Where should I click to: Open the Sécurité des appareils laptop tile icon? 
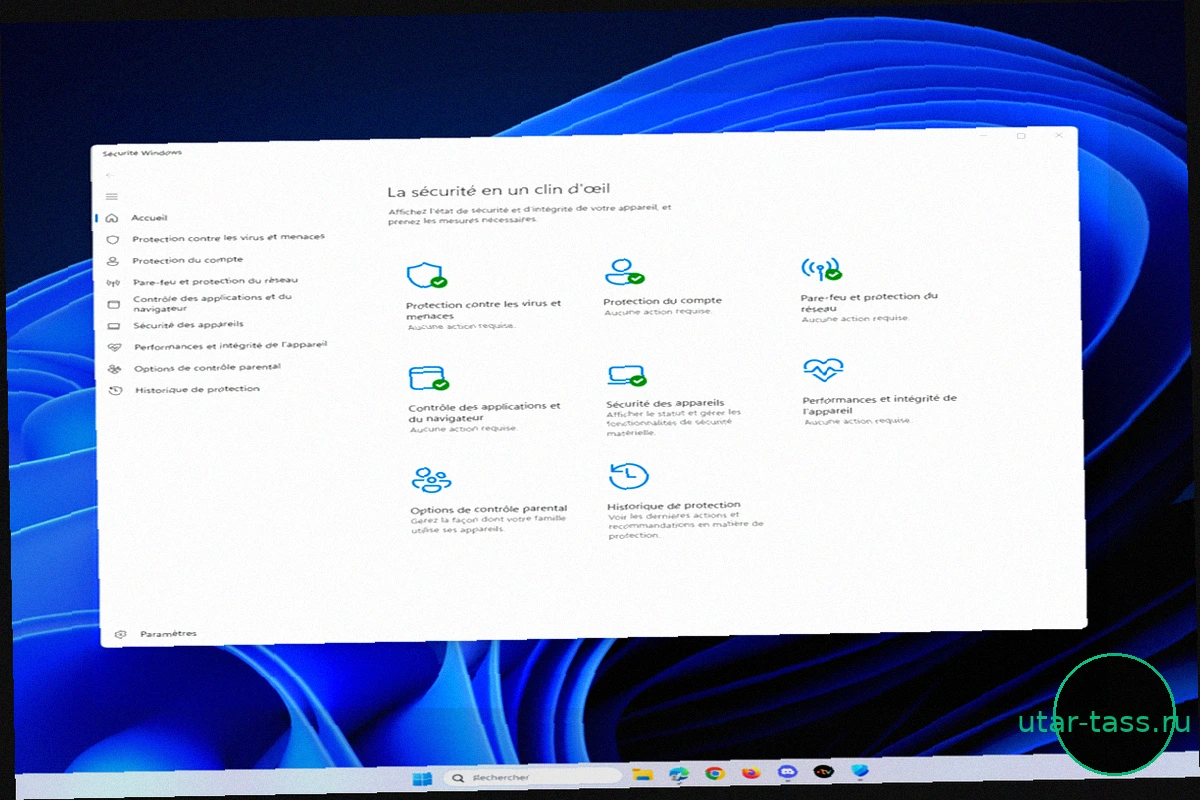(627, 375)
